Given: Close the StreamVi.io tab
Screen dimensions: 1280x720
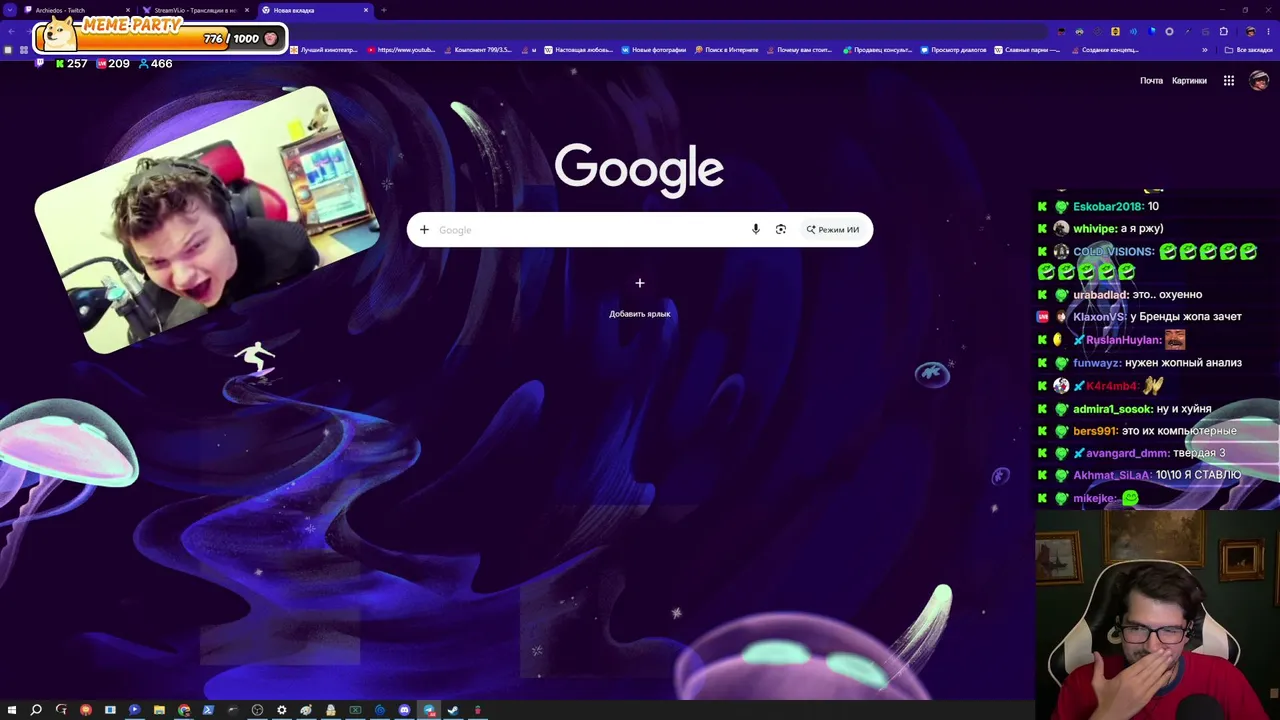Looking at the screenshot, I should tap(247, 10).
